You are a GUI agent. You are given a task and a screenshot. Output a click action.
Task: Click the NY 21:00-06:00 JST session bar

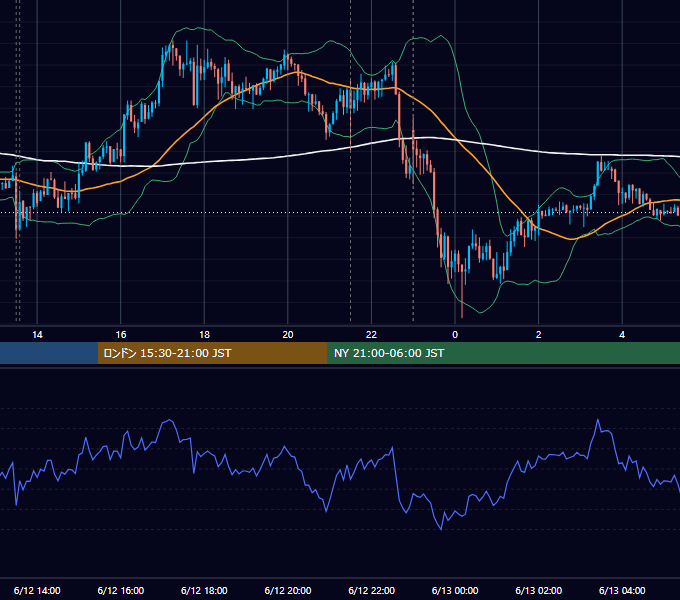[x=503, y=353]
